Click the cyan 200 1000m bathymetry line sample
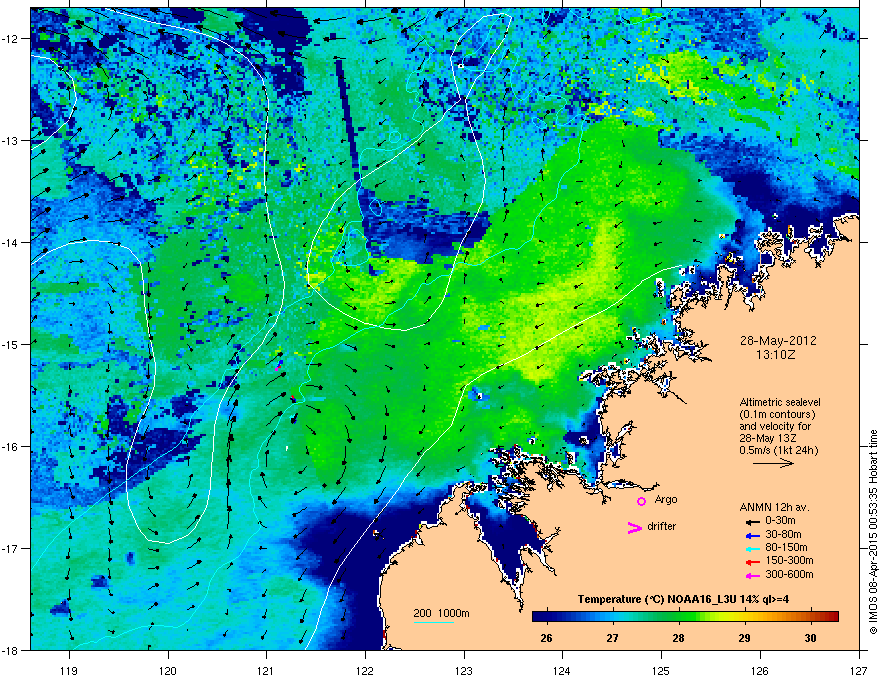880x680 pixels. click(x=434, y=622)
